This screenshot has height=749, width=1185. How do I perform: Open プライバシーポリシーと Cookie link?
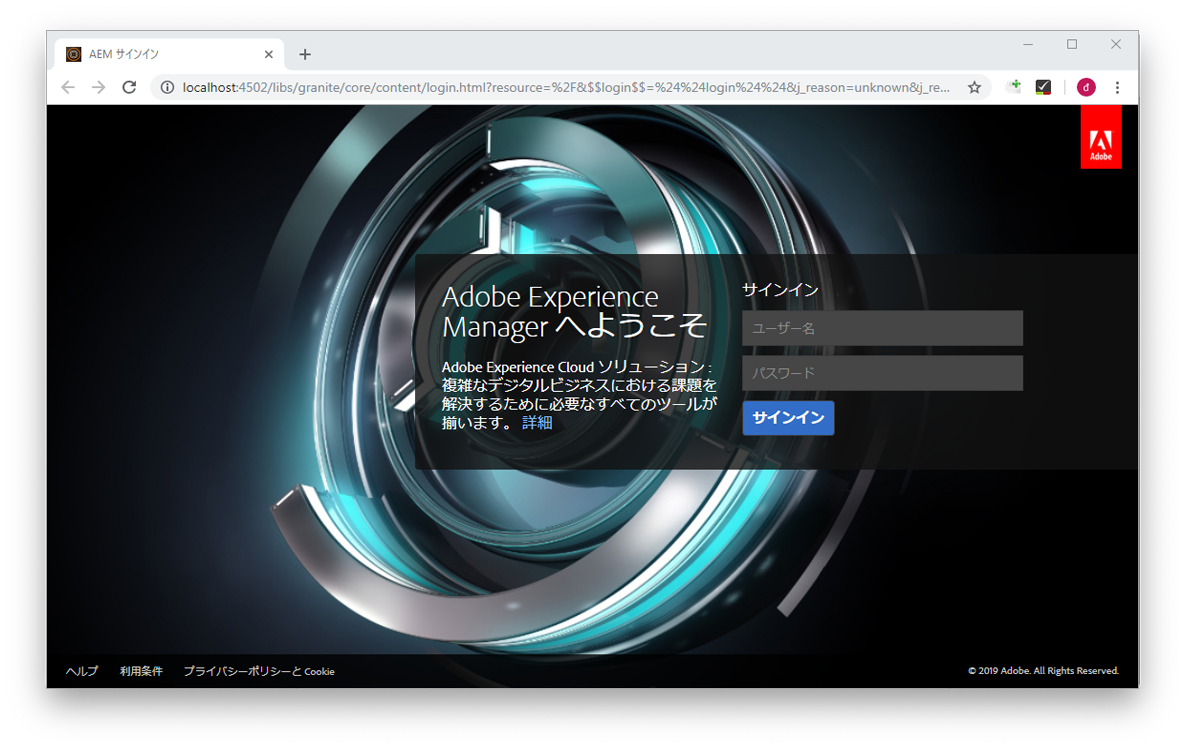click(259, 671)
